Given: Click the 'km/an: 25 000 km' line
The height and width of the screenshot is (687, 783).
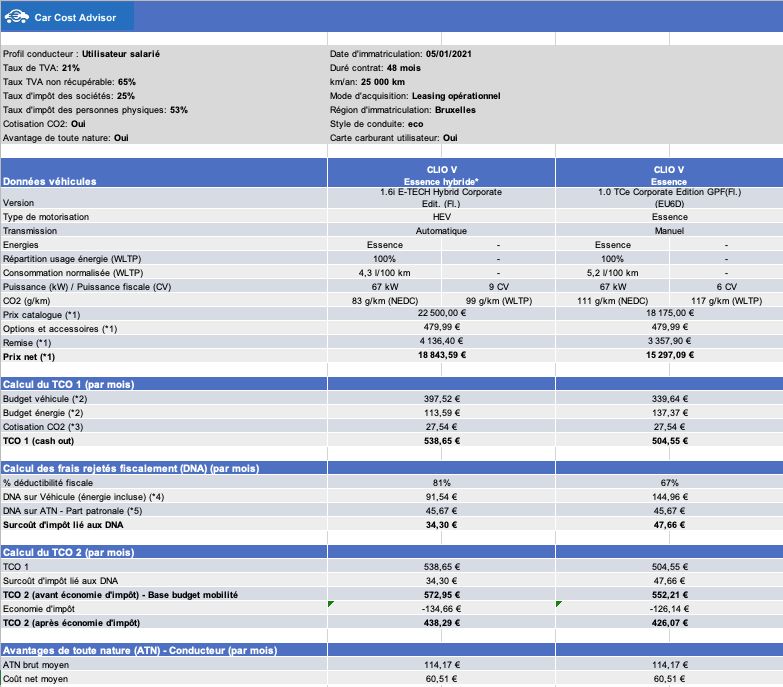Looking at the screenshot, I should 367,82.
